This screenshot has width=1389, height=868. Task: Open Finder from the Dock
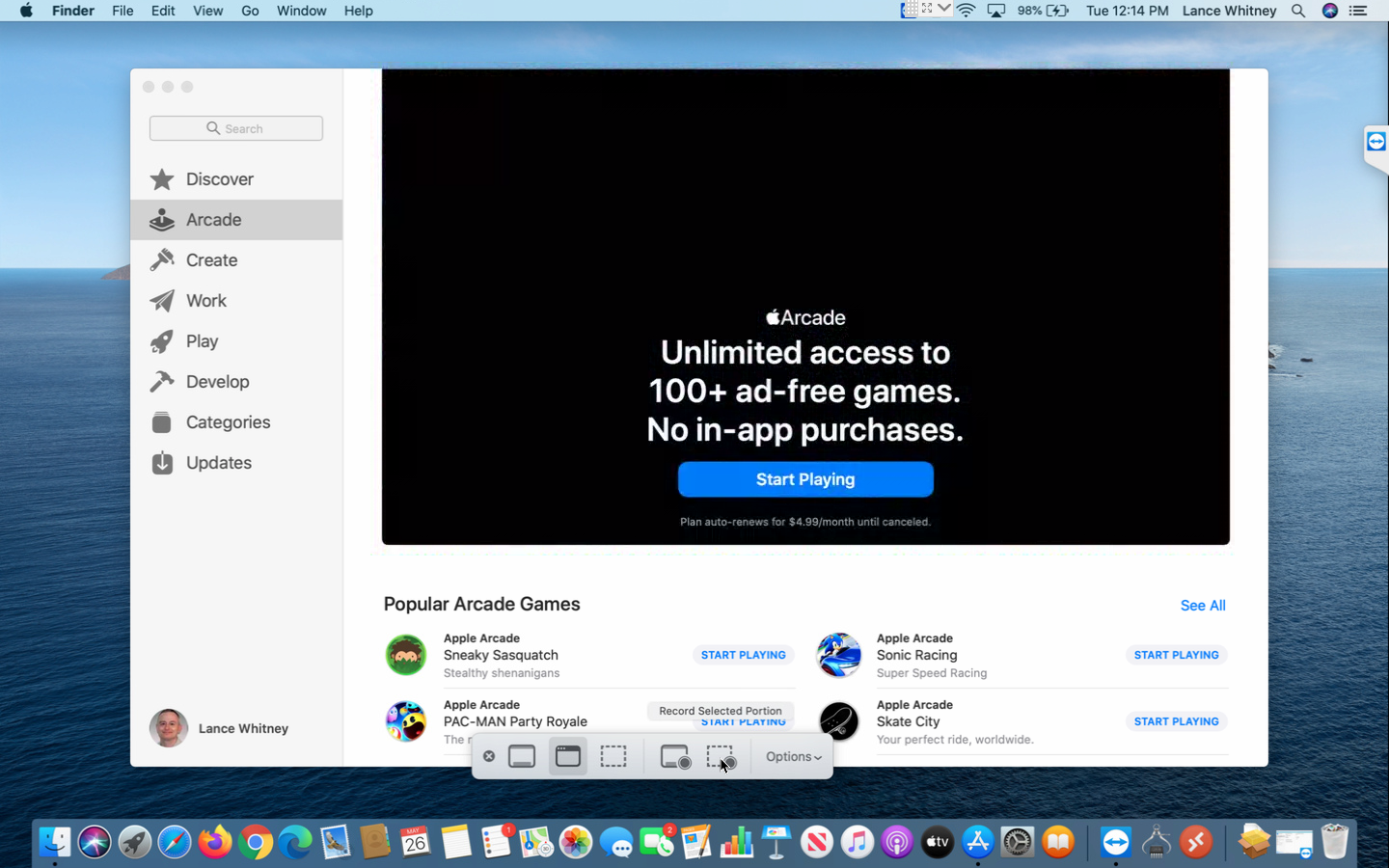click(x=55, y=842)
